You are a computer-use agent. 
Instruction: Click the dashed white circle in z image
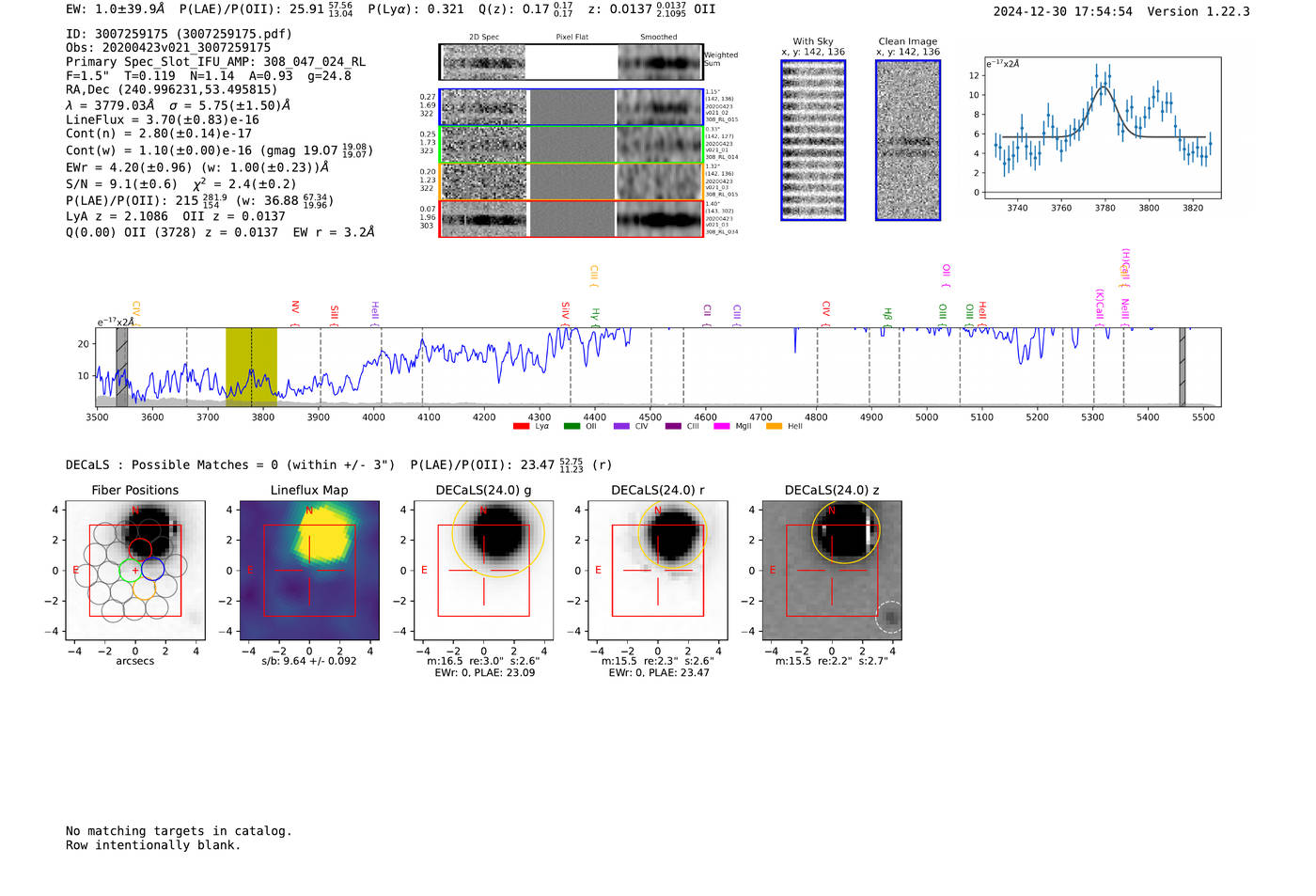coord(889,617)
